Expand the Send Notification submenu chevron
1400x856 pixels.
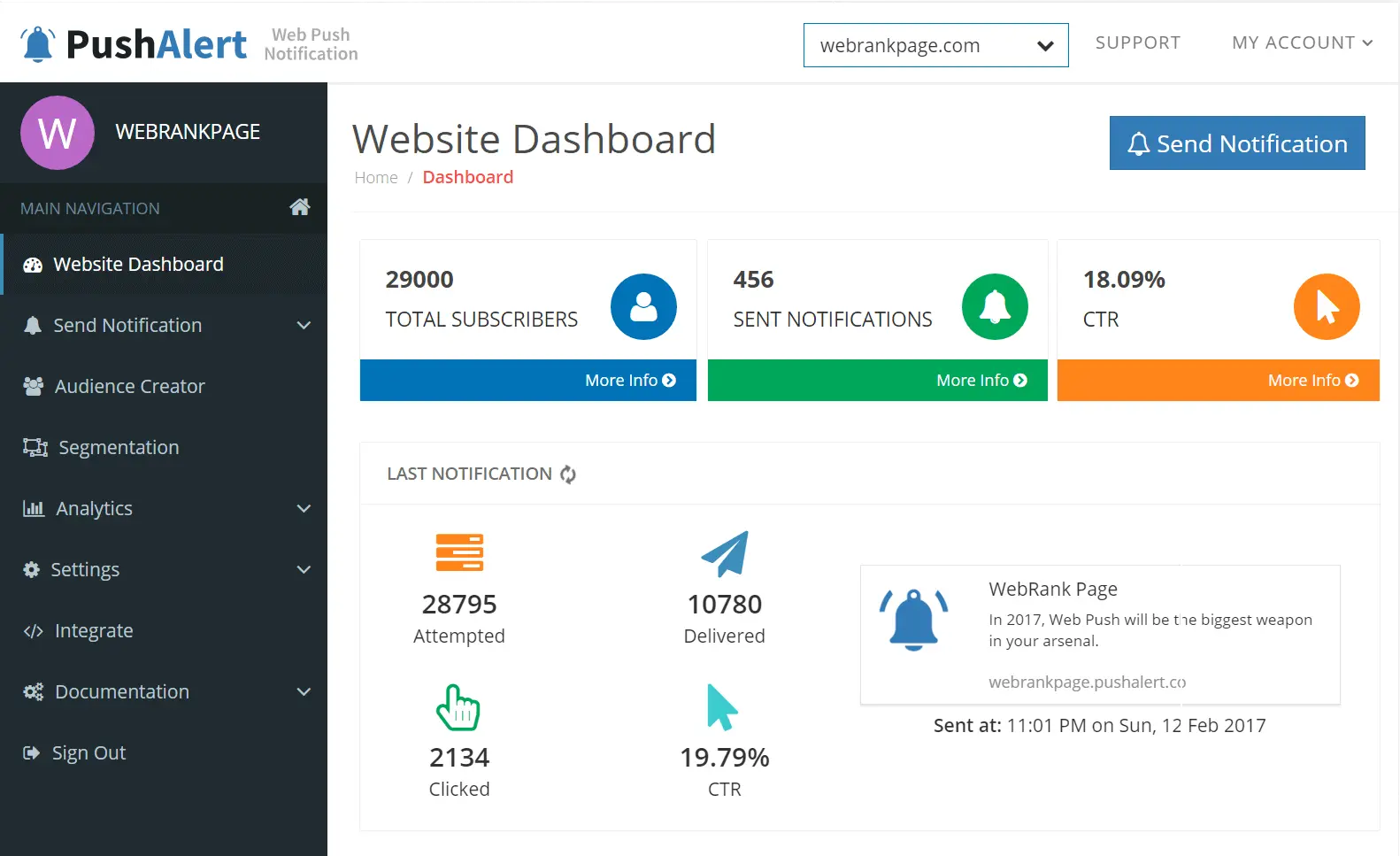click(304, 326)
